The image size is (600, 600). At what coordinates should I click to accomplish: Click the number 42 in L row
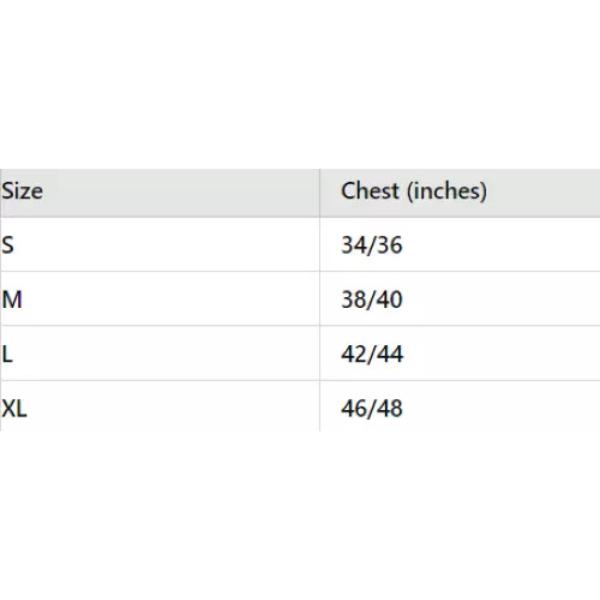354,354
